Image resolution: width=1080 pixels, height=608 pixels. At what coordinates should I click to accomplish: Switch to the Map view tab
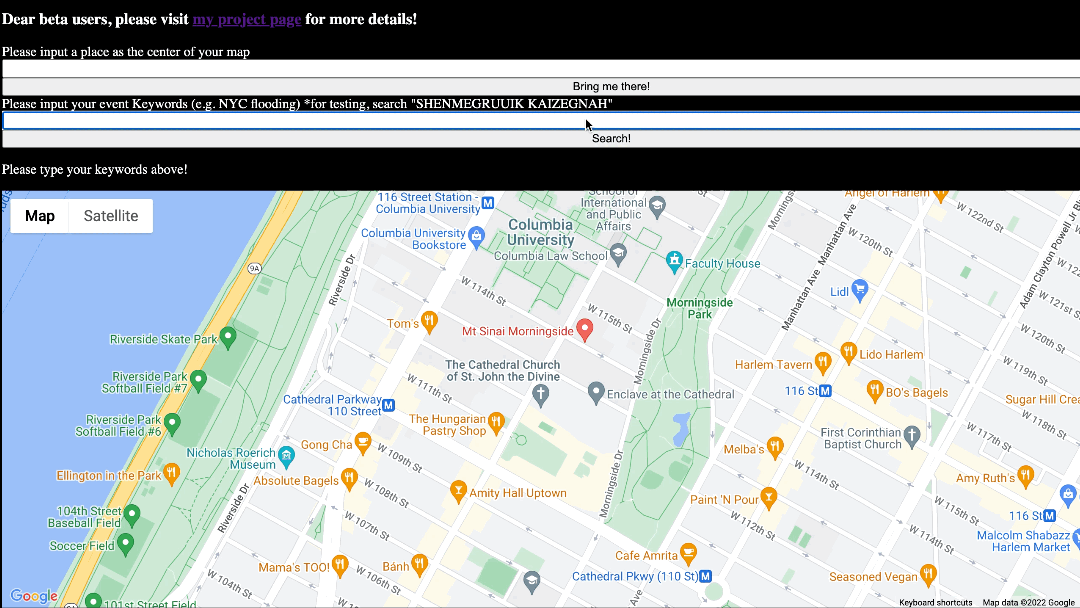click(40, 216)
